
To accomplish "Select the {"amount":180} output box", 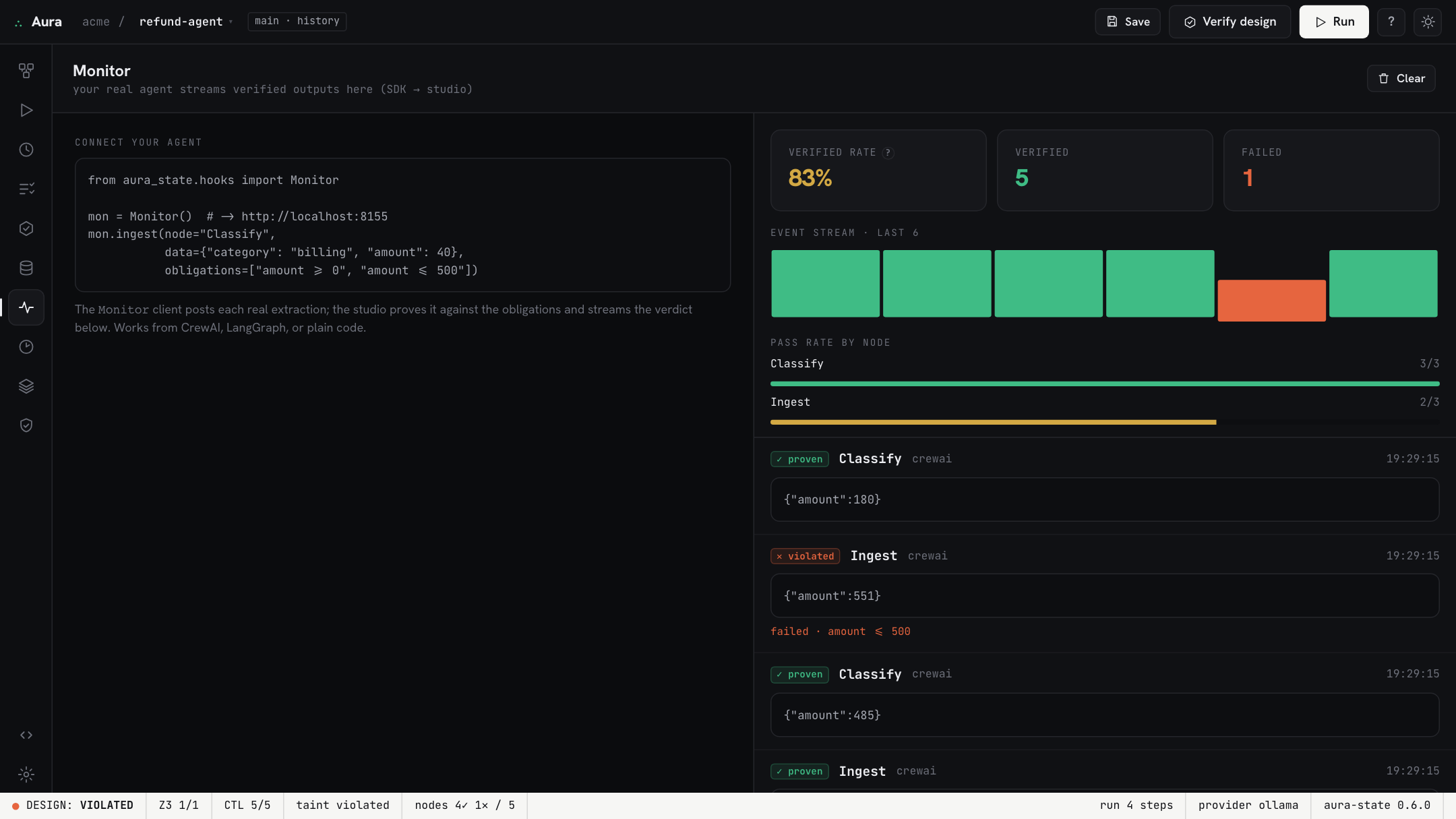I will 1105,499.
